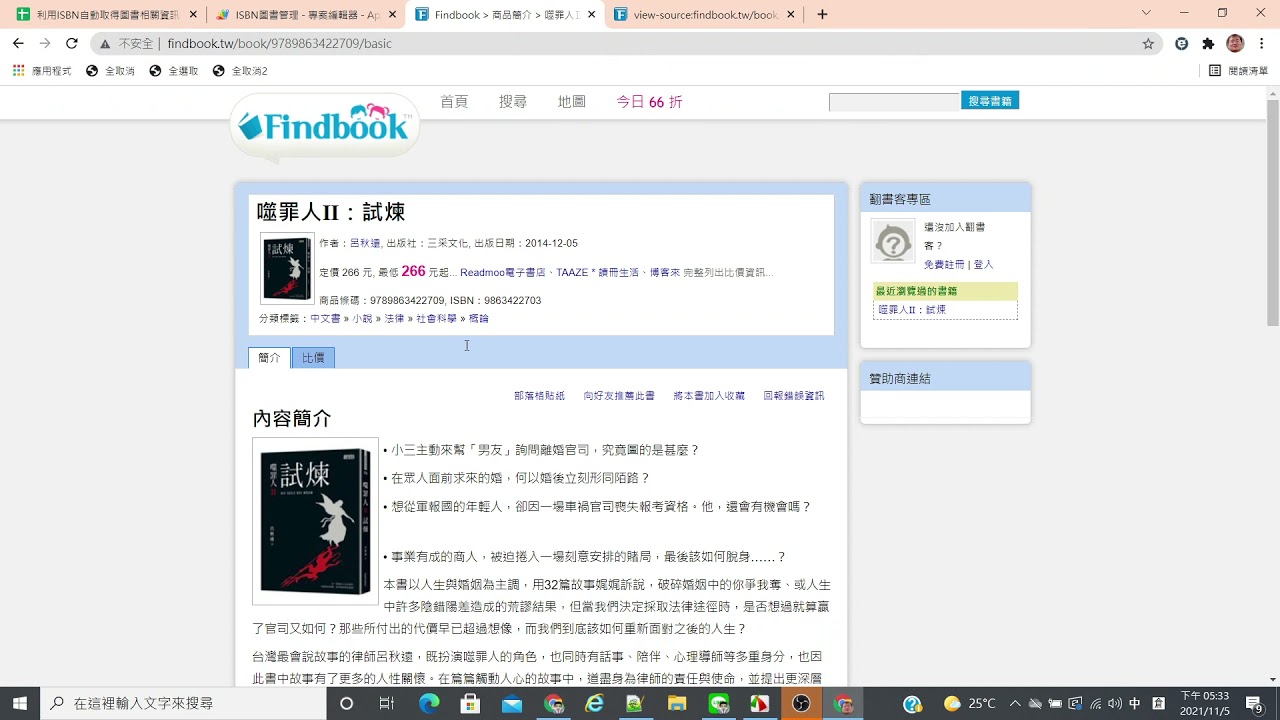Open the Chrome three-dot menu
Viewport: 1280px width, 720px height.
(x=1262, y=43)
